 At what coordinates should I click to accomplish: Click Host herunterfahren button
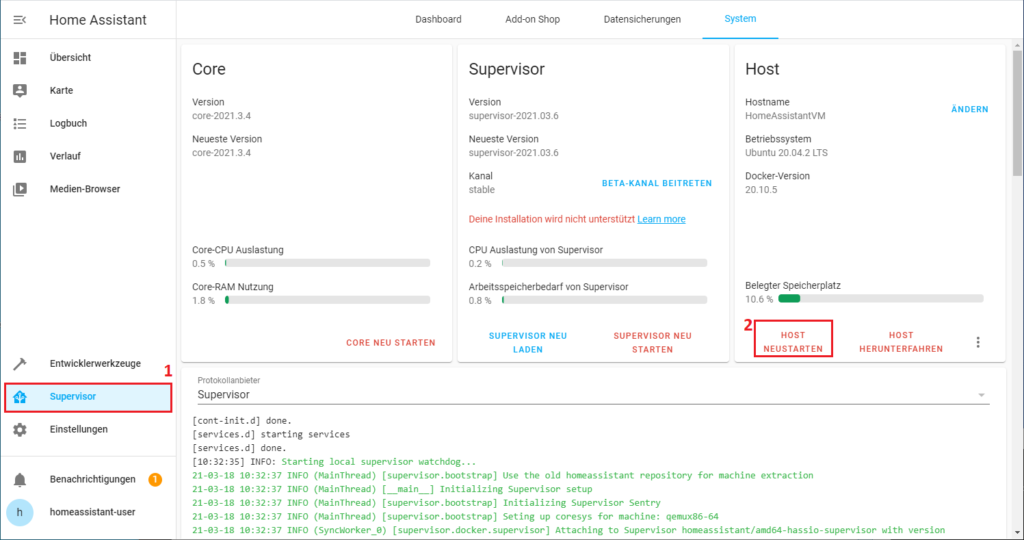901,342
